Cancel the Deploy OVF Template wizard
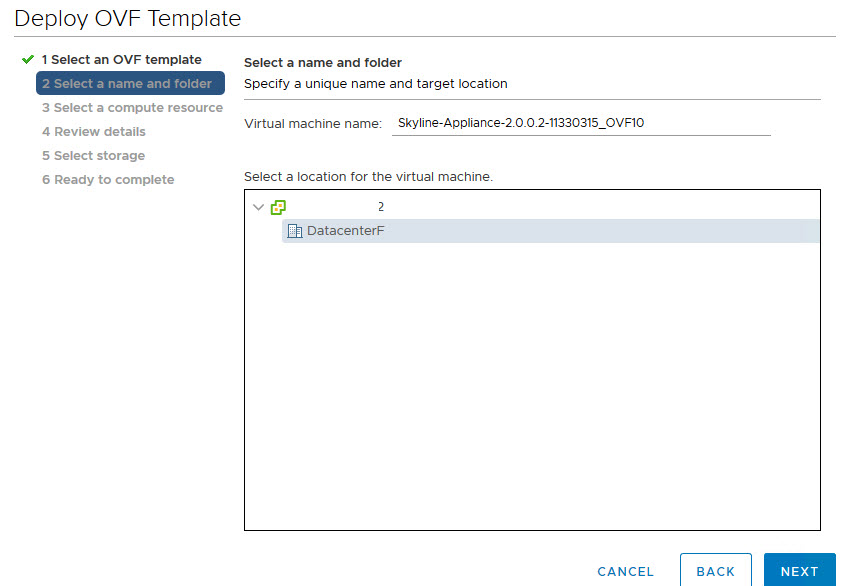The width and height of the screenshot is (848, 586). coord(625,571)
